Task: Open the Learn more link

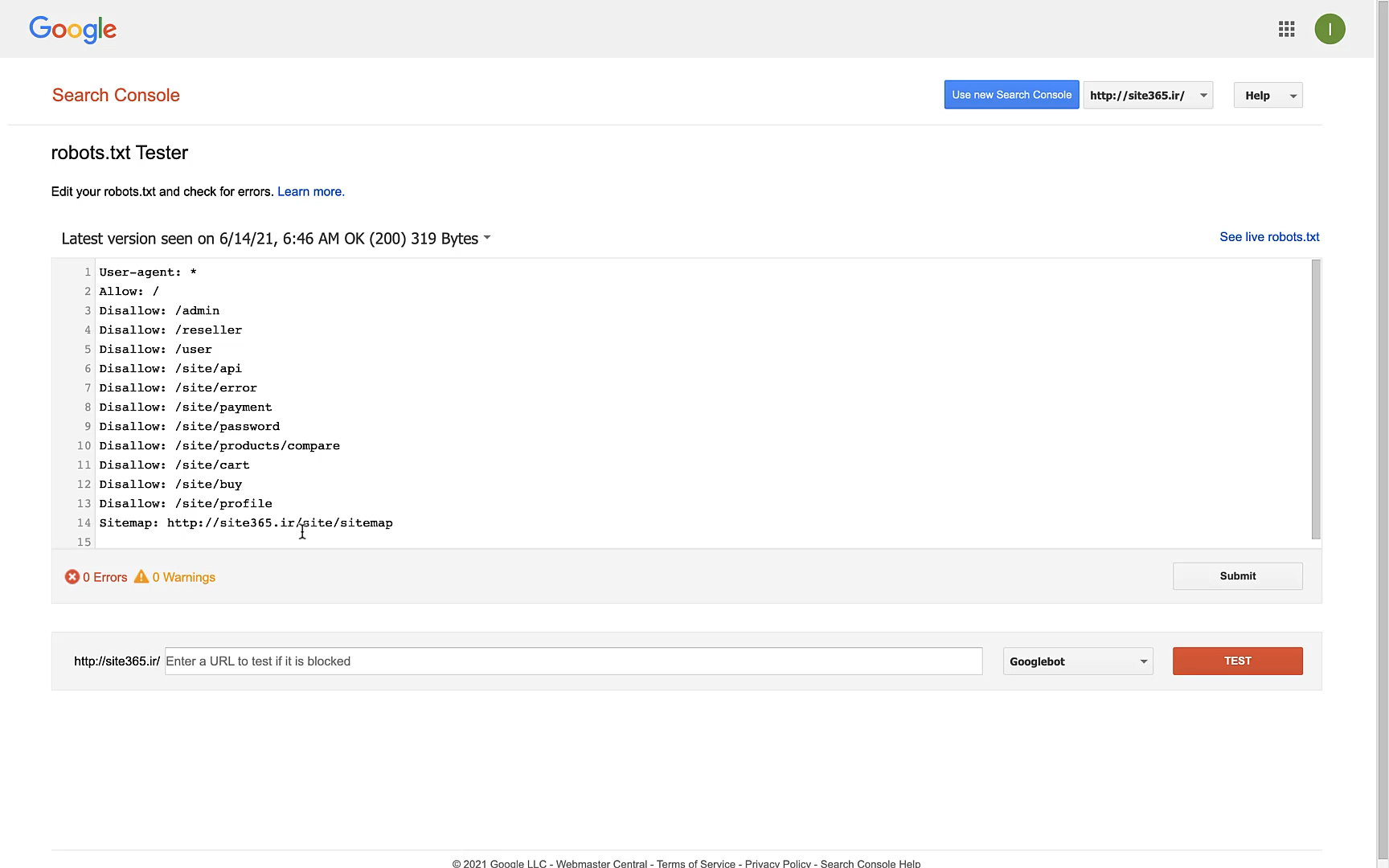Action: [310, 192]
